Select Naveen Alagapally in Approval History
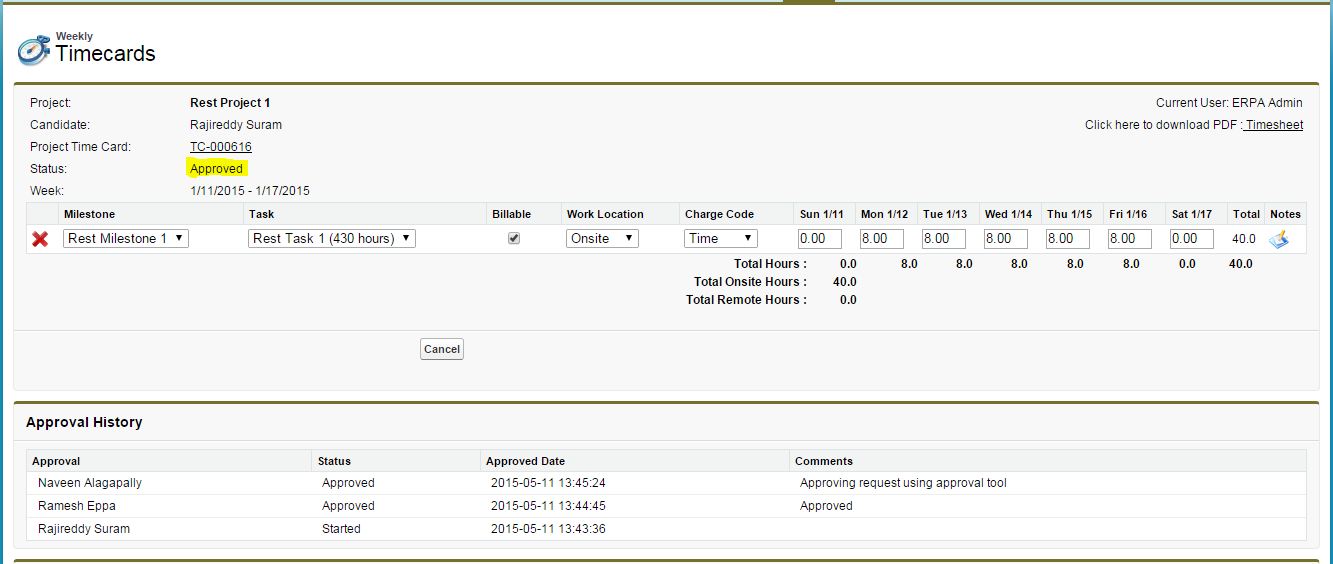The height and width of the screenshot is (564, 1333). [90, 483]
